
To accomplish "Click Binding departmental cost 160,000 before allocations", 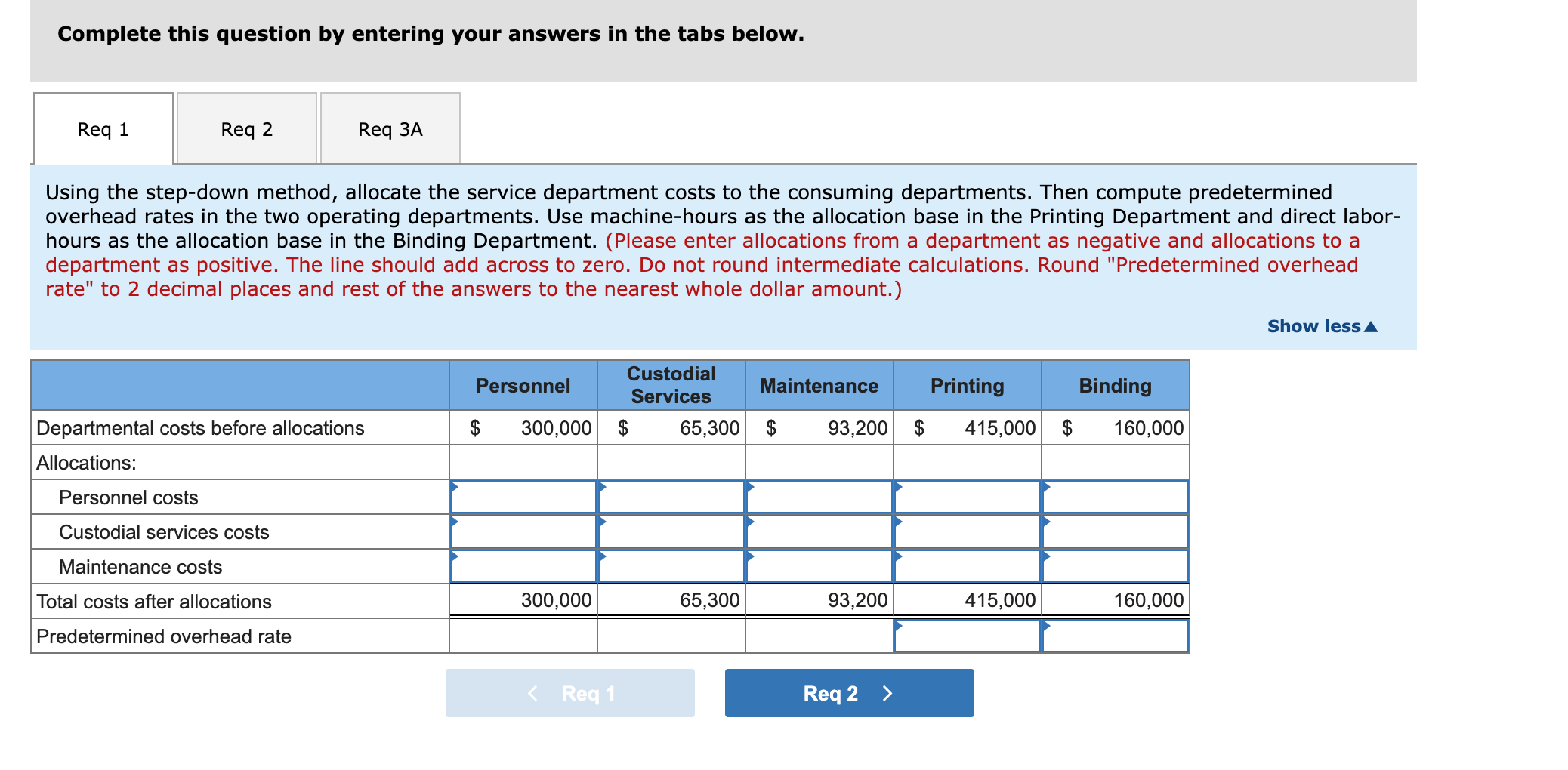I will tap(1149, 428).
